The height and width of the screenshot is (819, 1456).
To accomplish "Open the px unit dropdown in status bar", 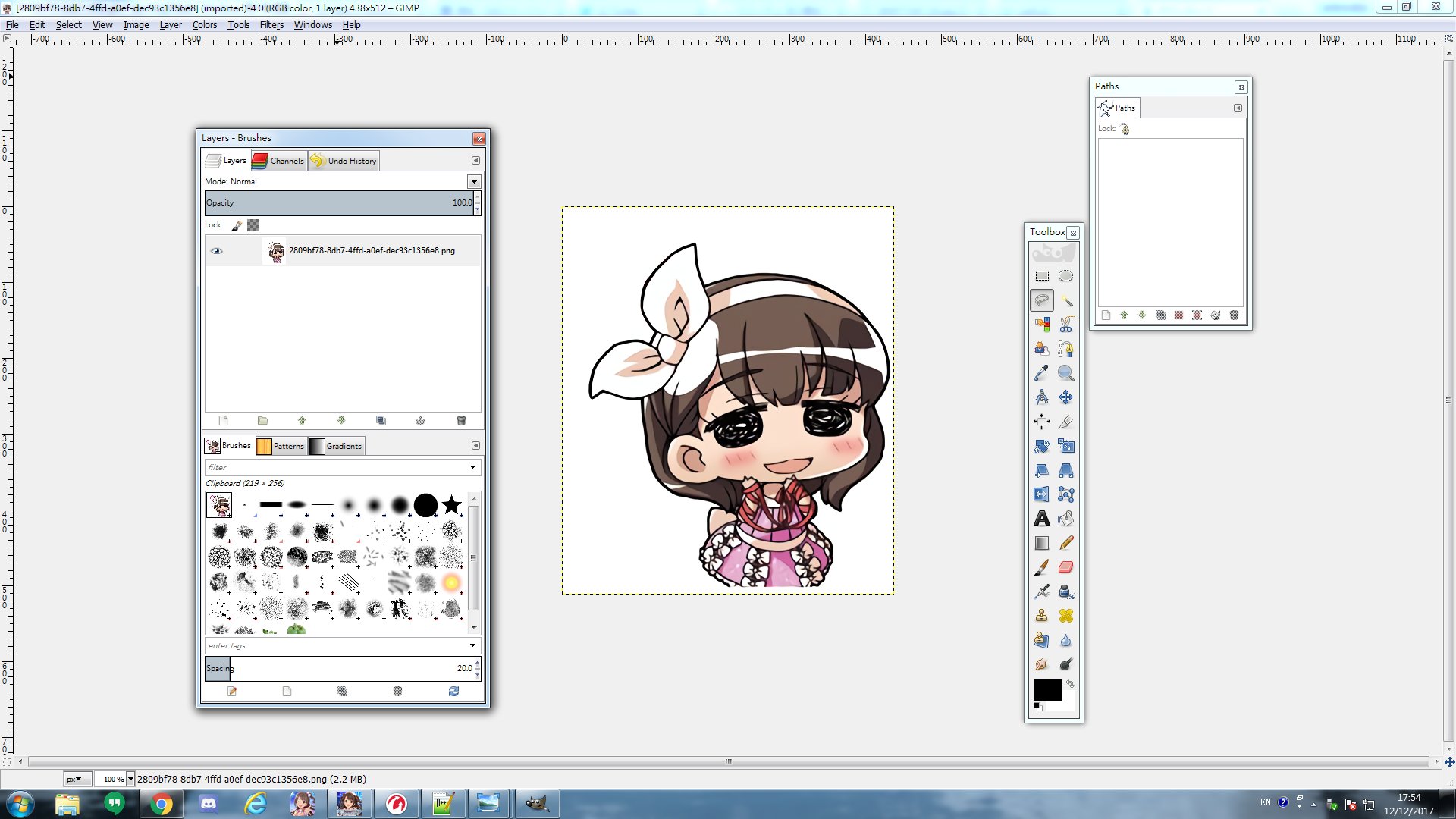I will point(77,779).
